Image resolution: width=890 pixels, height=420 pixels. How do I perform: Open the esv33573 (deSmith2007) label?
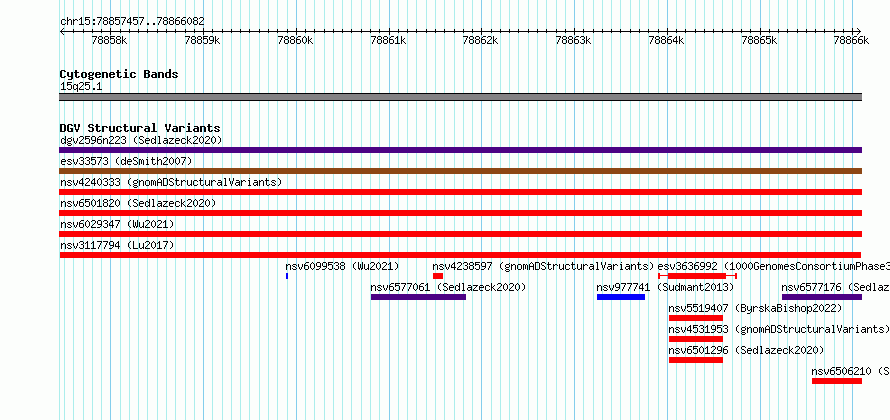click(x=126, y=161)
